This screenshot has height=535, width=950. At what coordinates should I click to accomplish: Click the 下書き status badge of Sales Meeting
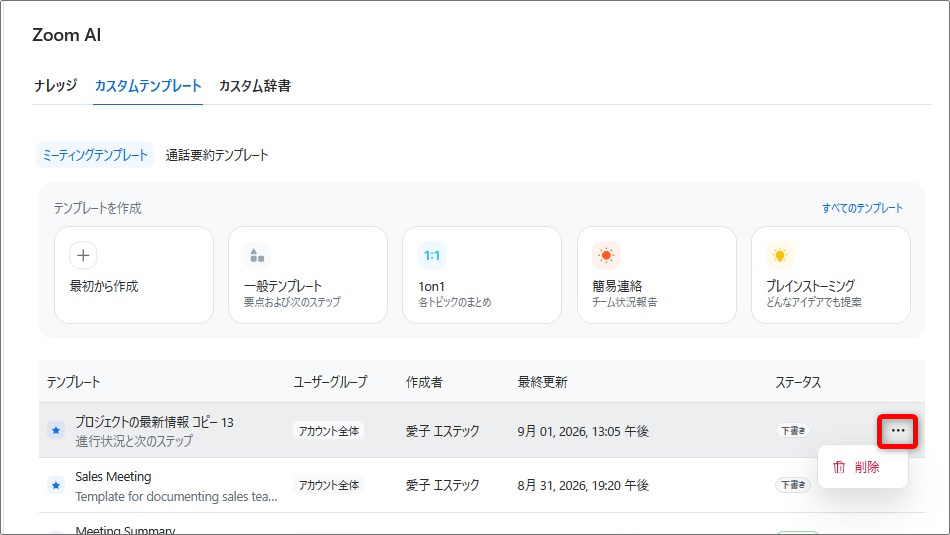point(792,485)
